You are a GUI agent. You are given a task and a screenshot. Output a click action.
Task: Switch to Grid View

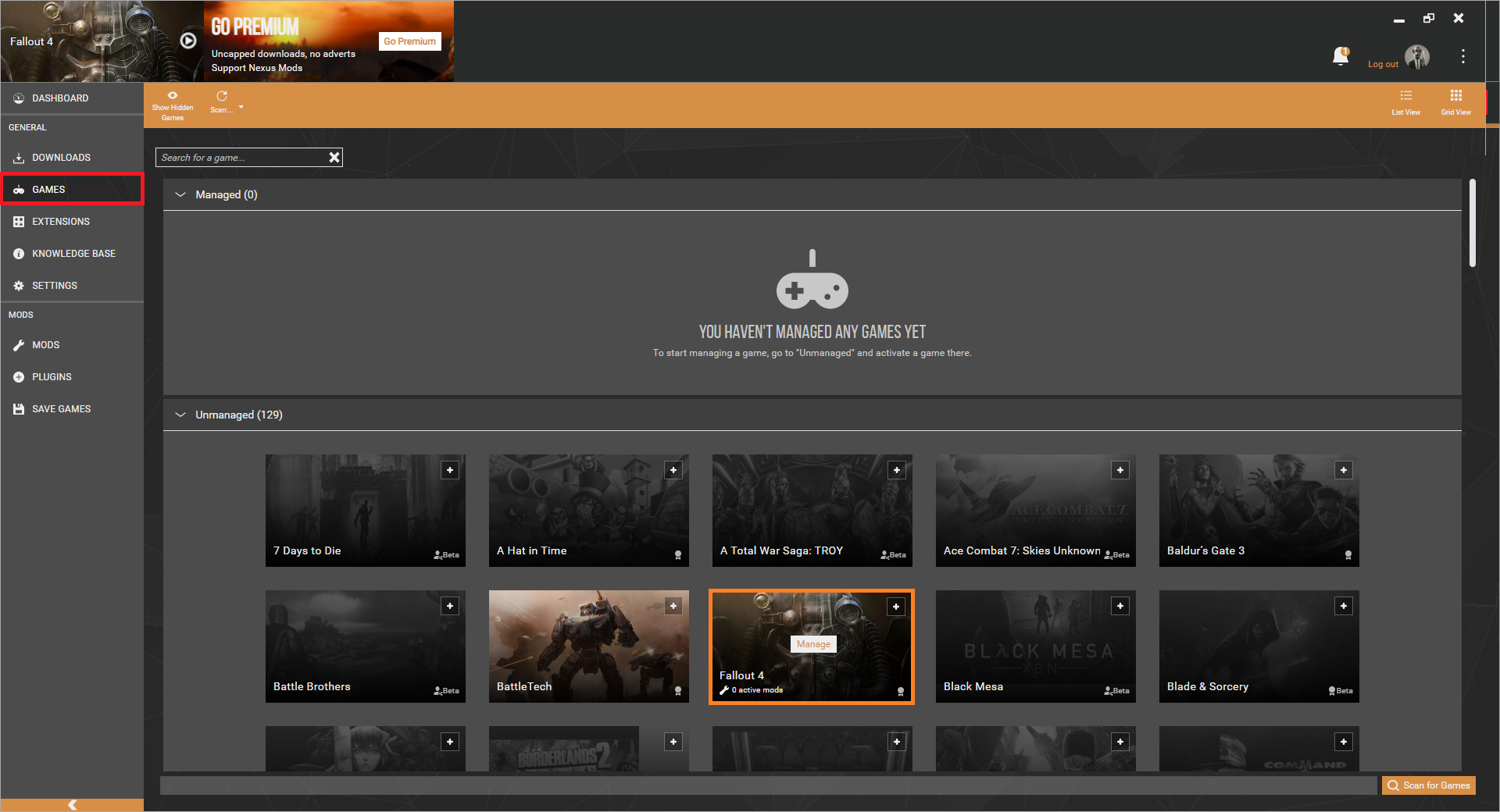point(1455,102)
